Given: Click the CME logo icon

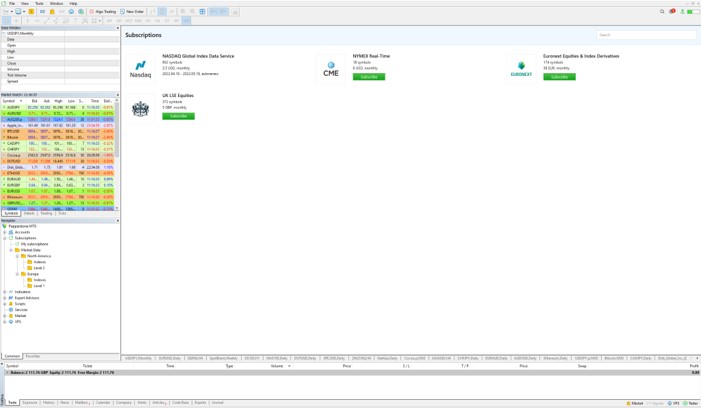Looking at the screenshot, I should (331, 68).
